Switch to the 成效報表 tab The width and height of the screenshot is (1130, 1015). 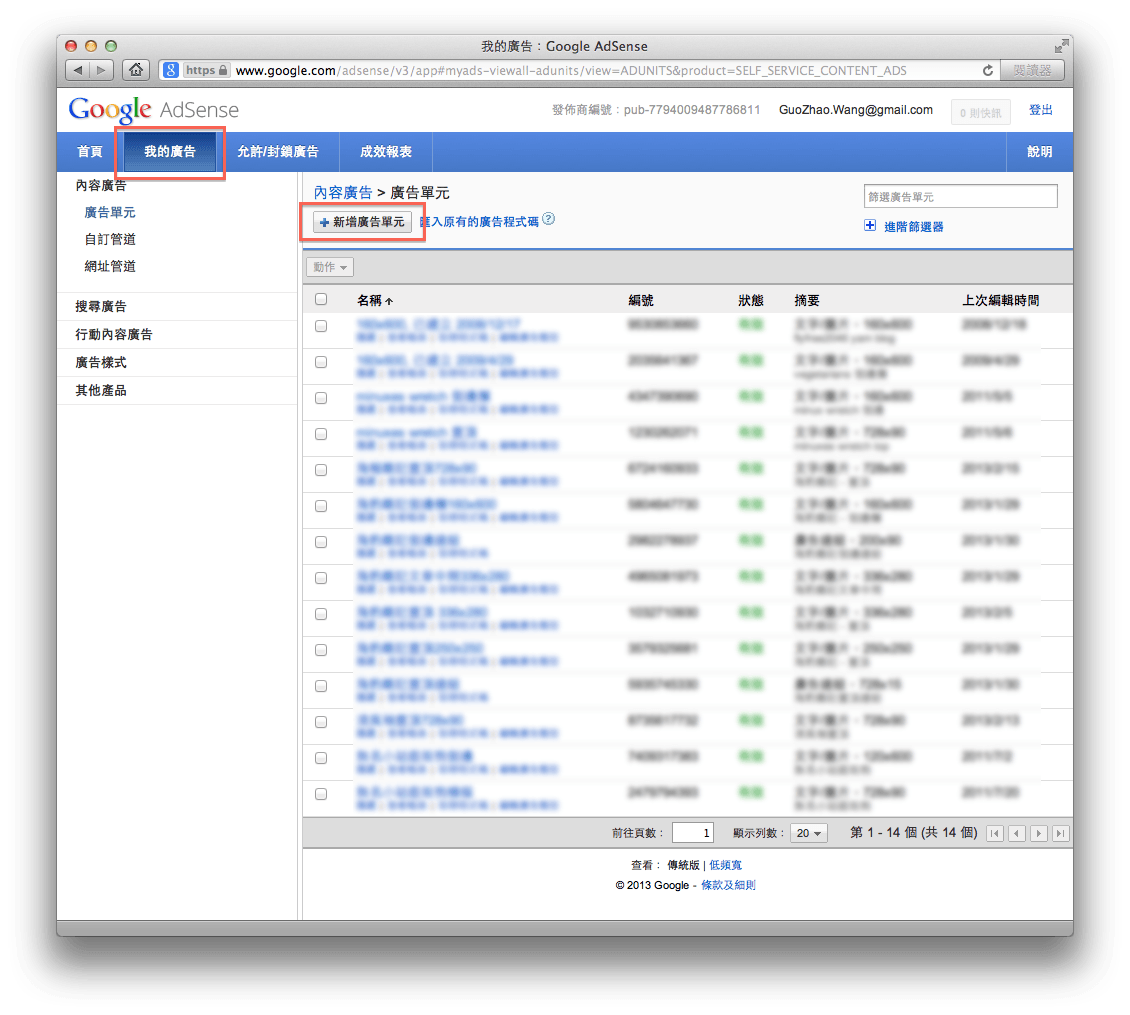click(385, 151)
